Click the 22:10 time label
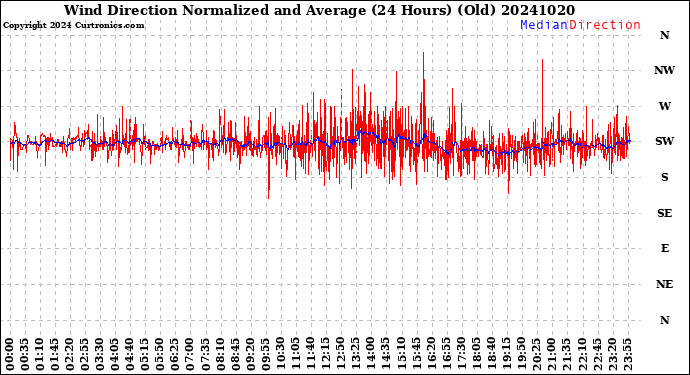The width and height of the screenshot is (690, 375). pos(582,354)
